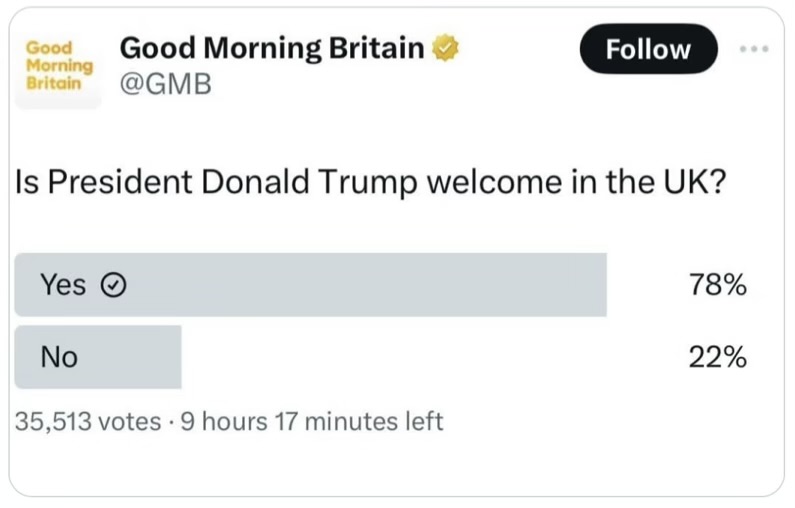Click the gold verified badge
This screenshot has height=508, width=795.
pyautogui.click(x=445, y=48)
